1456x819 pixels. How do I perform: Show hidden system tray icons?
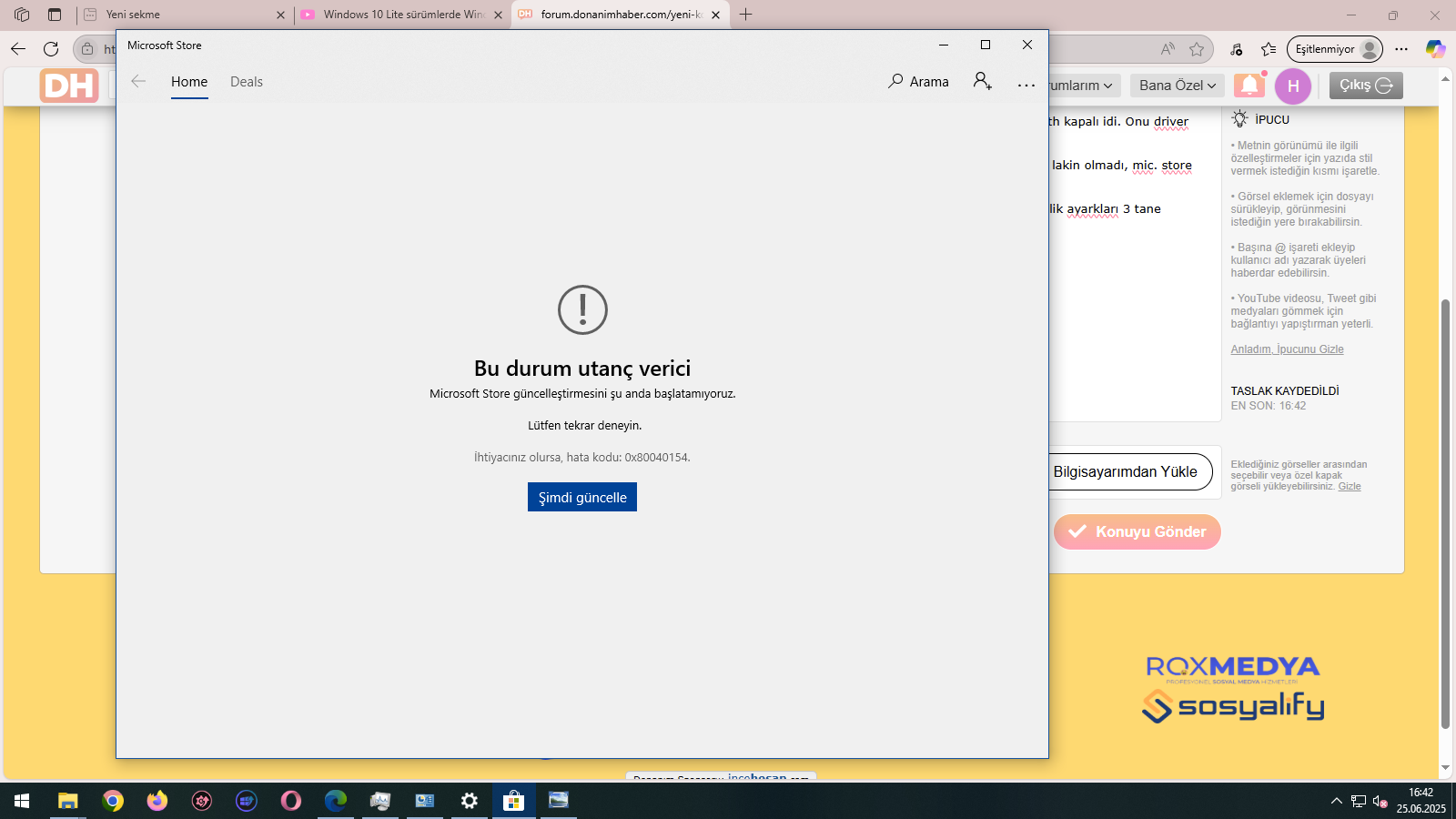click(1336, 801)
